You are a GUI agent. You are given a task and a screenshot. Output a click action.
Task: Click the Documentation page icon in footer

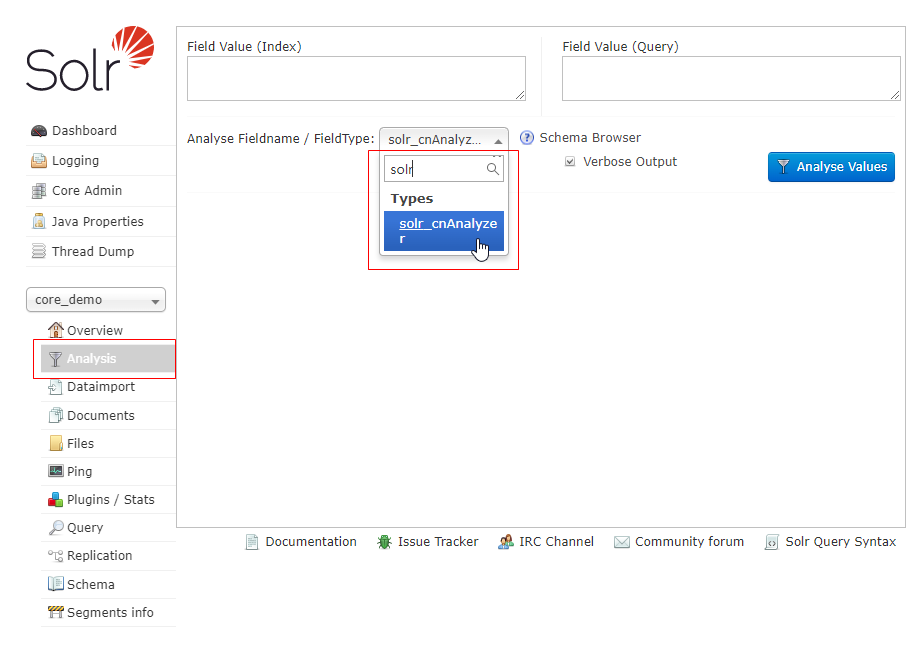point(252,542)
